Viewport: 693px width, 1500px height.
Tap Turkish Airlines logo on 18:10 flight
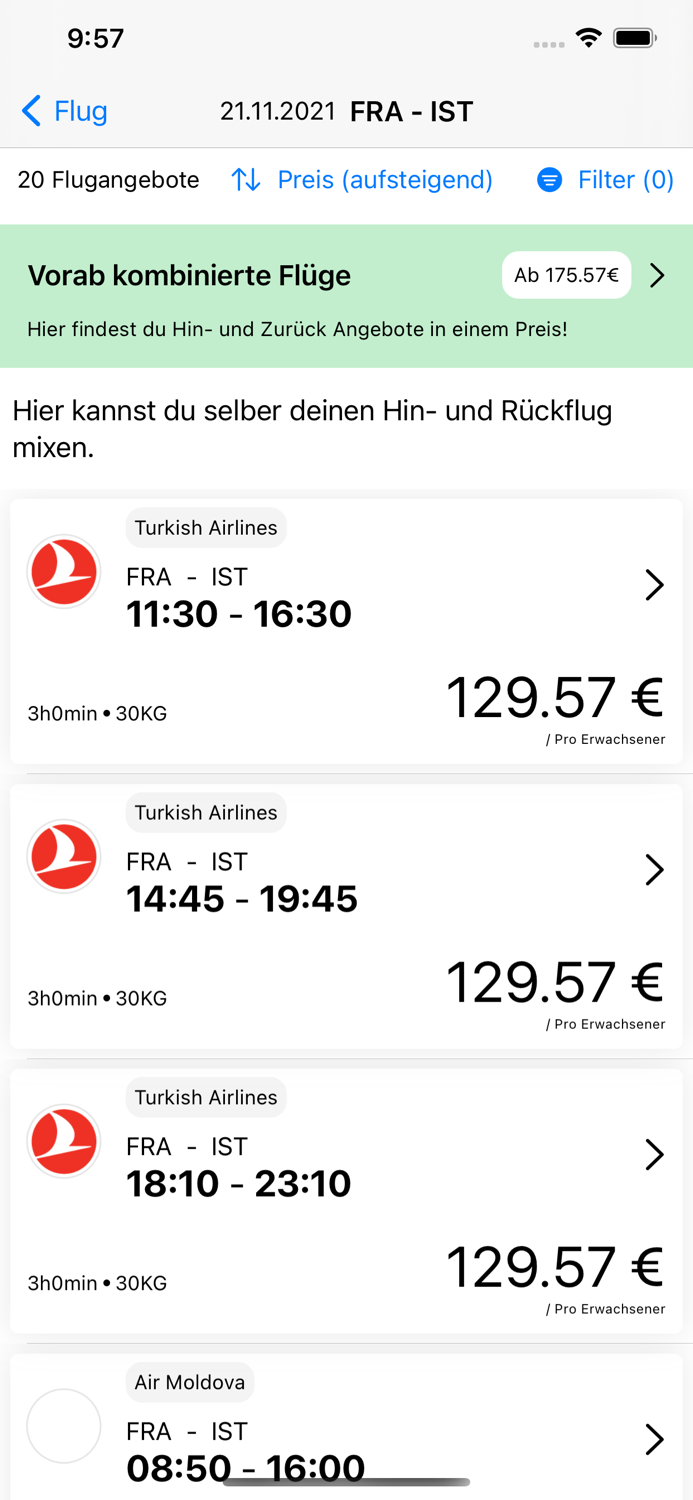pyautogui.click(x=64, y=1142)
